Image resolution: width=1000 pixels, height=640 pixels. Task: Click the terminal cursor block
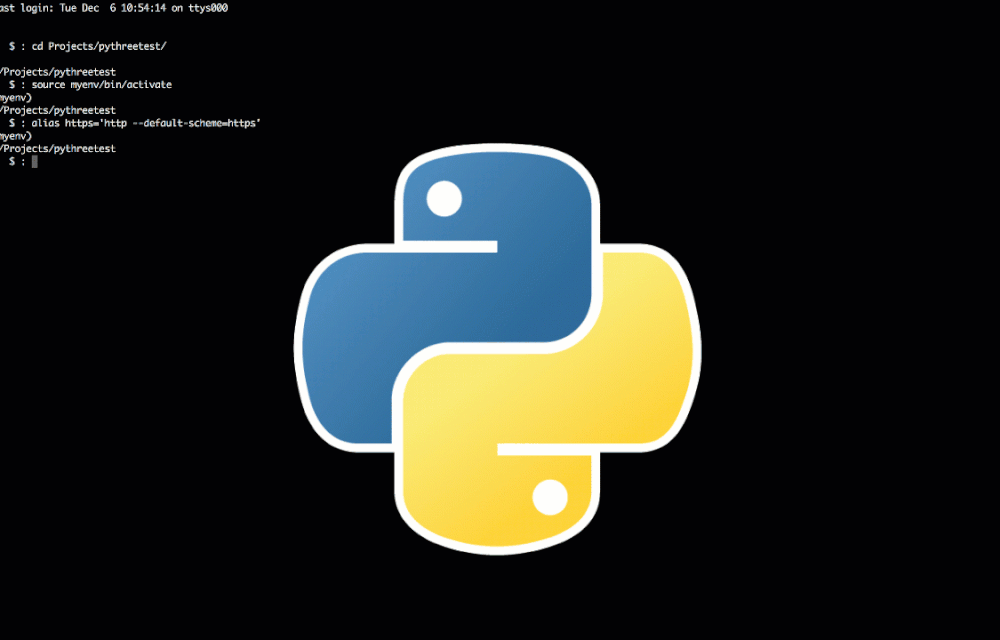coord(35,161)
